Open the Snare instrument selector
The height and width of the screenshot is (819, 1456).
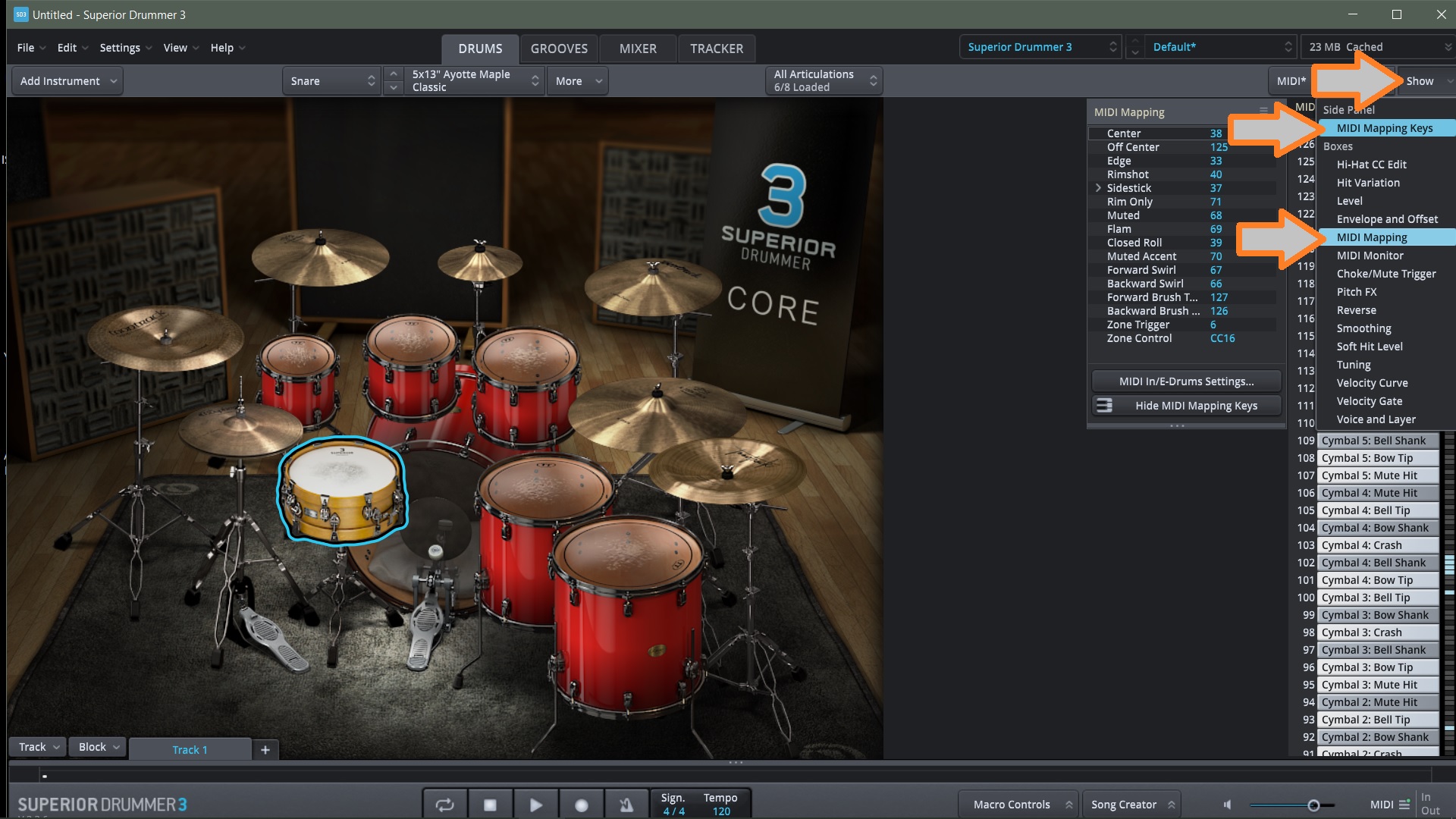point(332,81)
